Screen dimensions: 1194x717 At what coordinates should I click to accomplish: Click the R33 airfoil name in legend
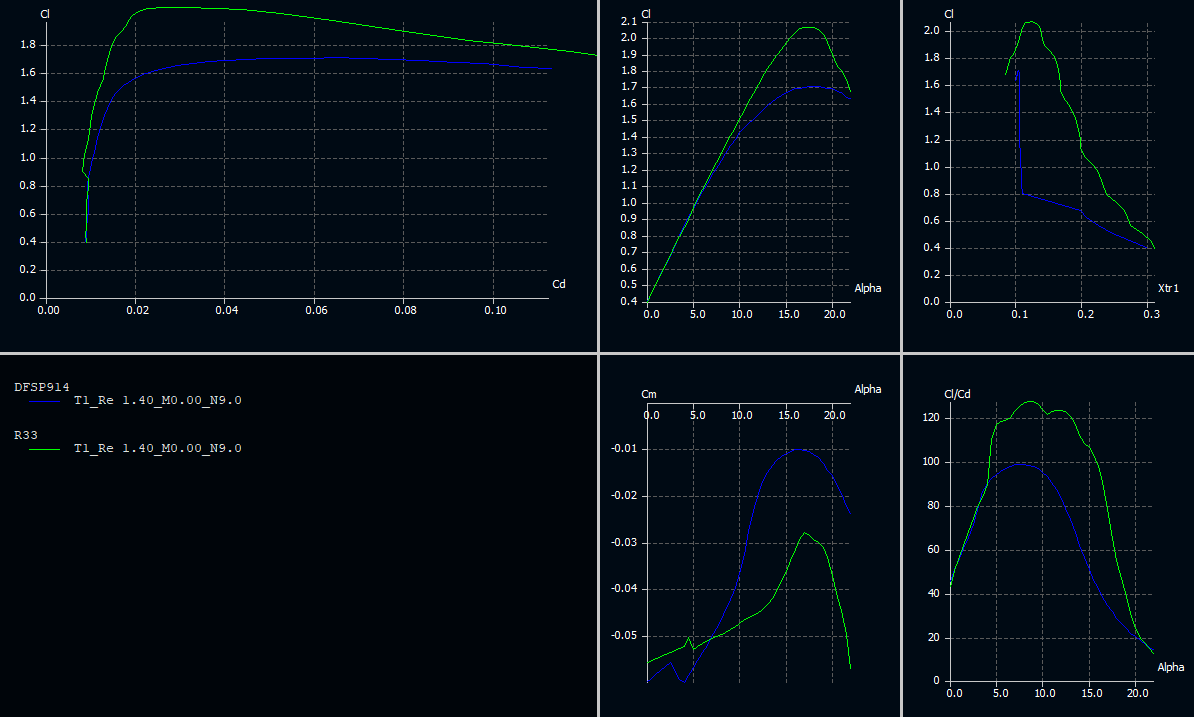click(25, 436)
